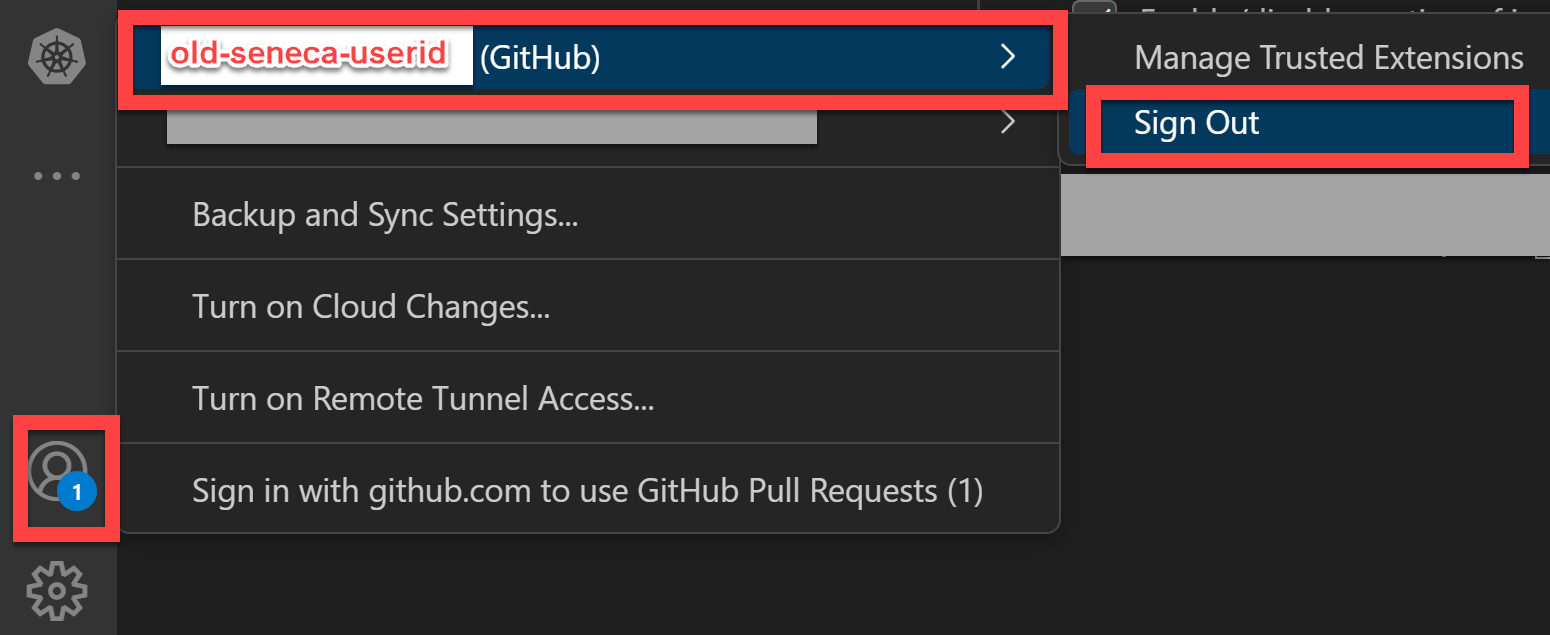The image size is (1550, 635).
Task: Select the old-seneca-userid (GitHub) account entry
Action: click(x=590, y=58)
